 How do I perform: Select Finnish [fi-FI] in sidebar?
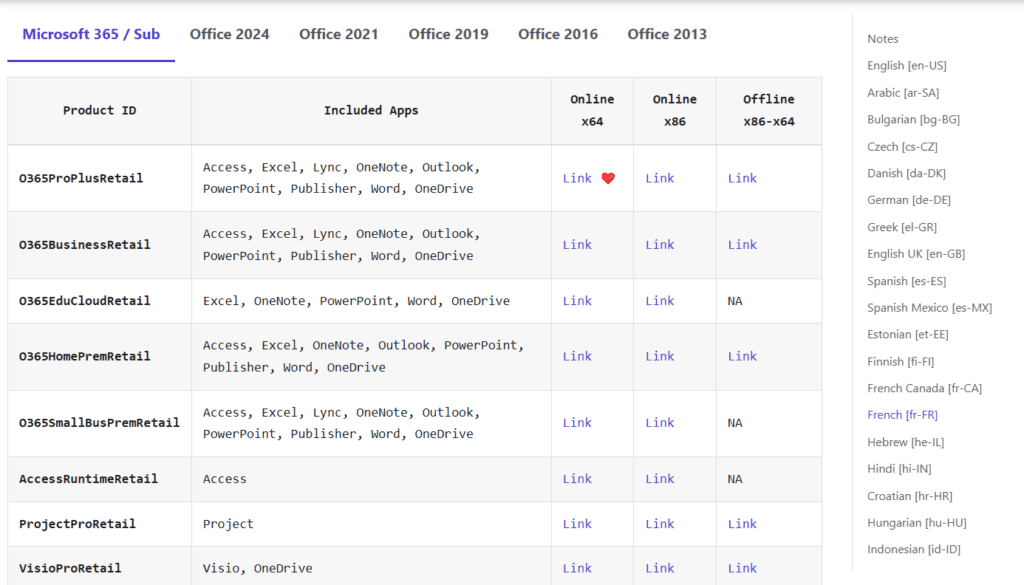(x=901, y=361)
